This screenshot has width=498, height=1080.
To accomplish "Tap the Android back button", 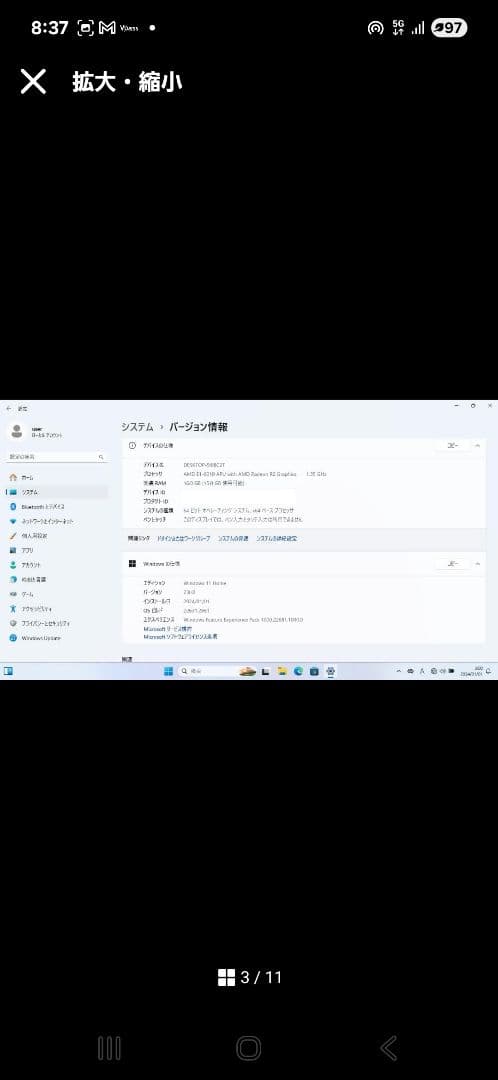I will [x=388, y=1048].
